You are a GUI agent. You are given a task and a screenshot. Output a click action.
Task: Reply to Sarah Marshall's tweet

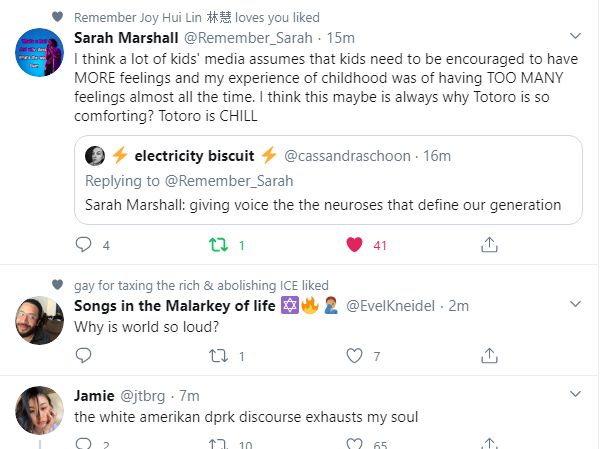click(84, 244)
